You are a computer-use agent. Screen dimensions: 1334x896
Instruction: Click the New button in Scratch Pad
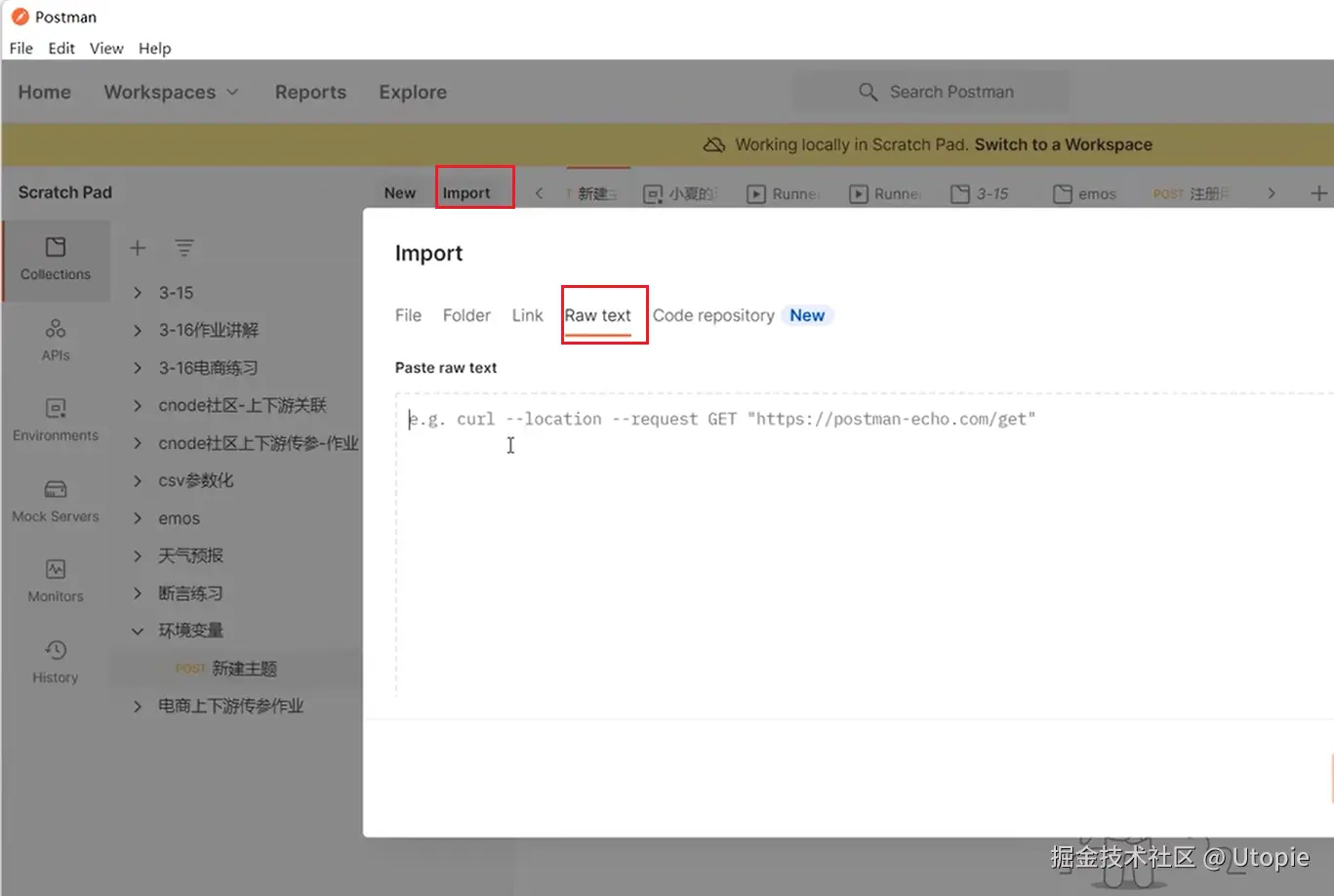[400, 193]
